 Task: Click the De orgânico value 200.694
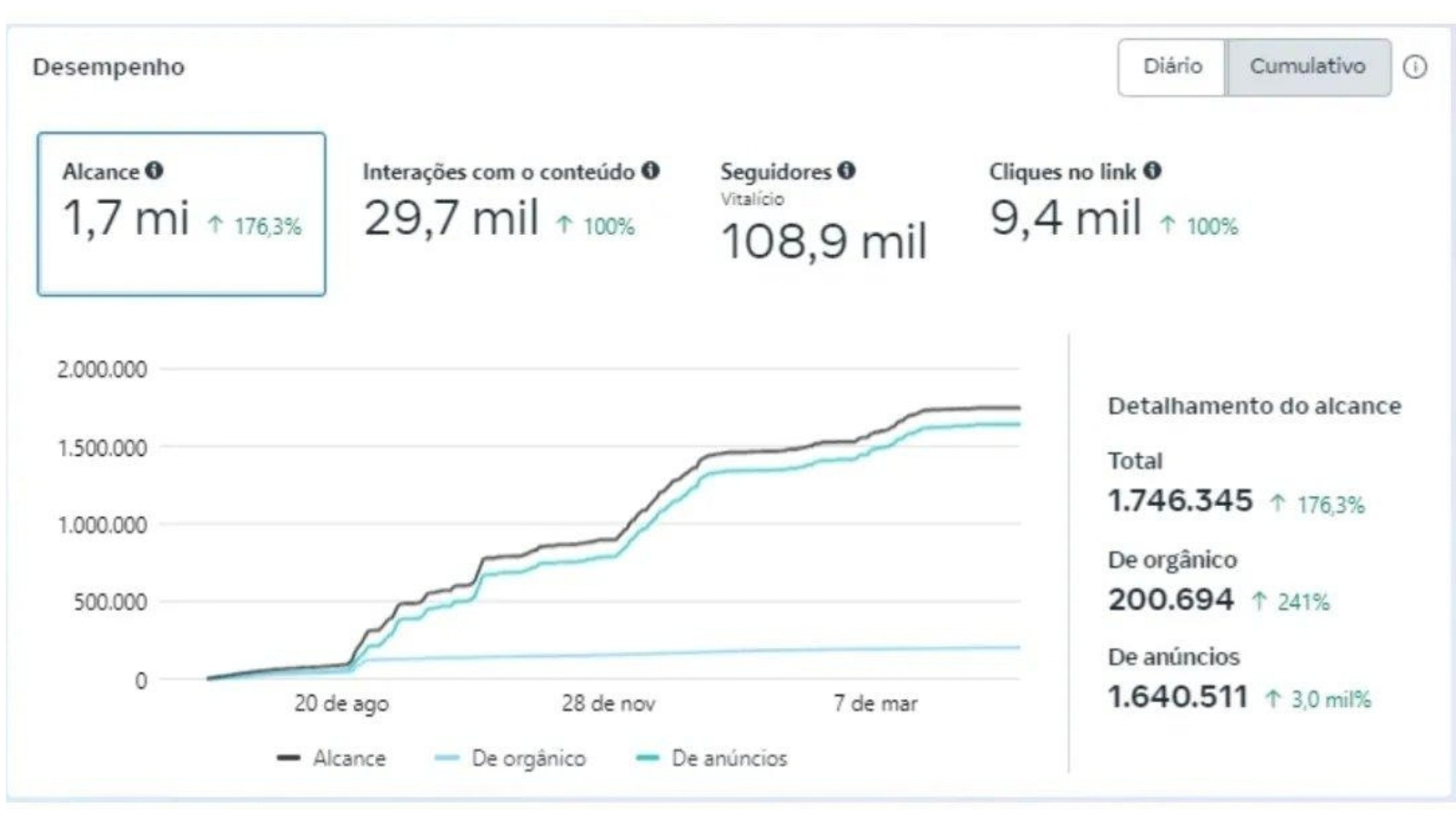pyautogui.click(x=1171, y=600)
